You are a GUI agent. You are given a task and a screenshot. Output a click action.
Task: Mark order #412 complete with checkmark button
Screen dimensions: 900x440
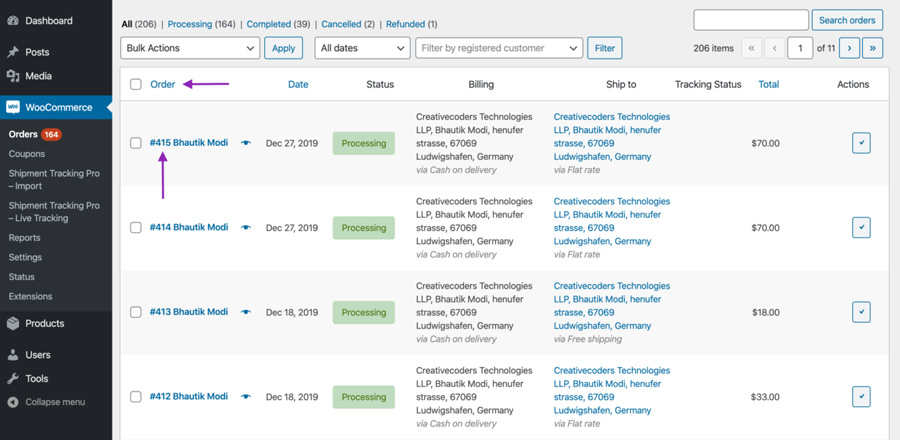[861, 396]
